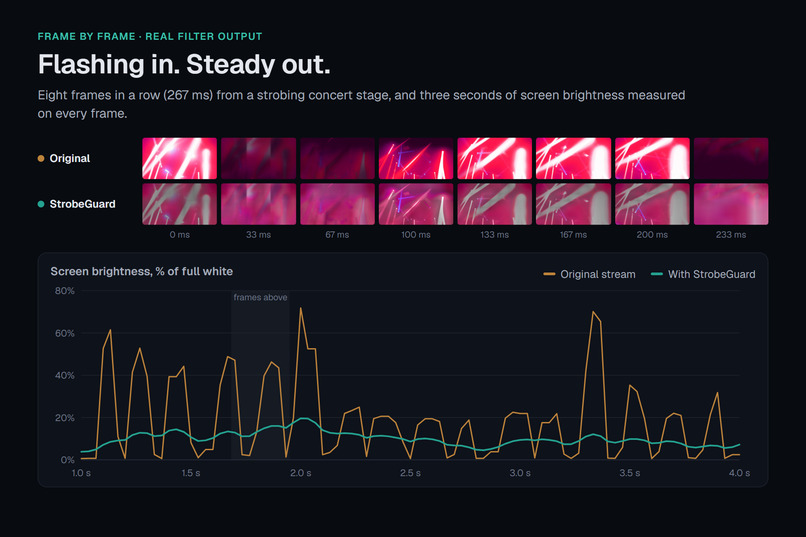The width and height of the screenshot is (806, 537).
Task: Select the StrobeGuard frame at 67 ms
Action: 337,204
